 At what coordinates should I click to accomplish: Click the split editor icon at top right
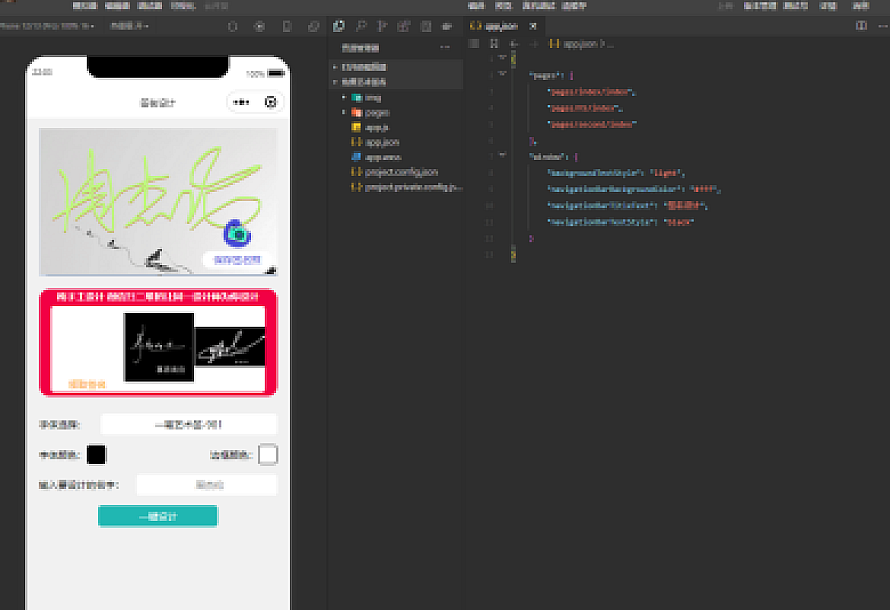[861, 26]
